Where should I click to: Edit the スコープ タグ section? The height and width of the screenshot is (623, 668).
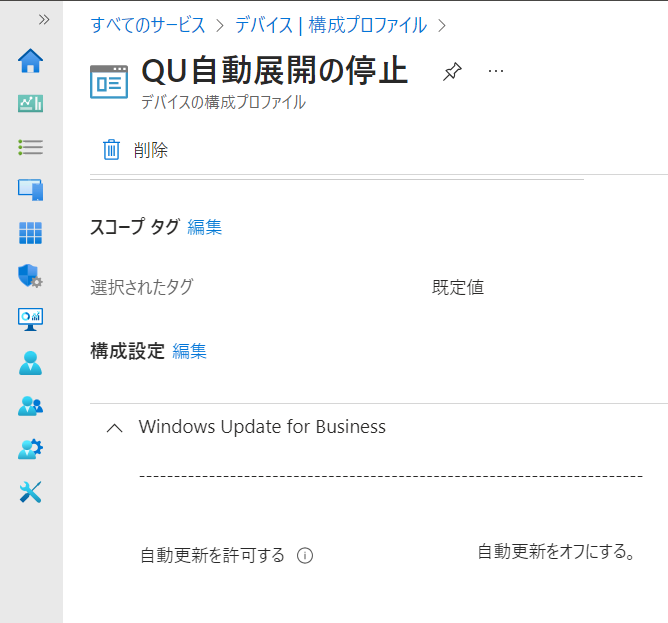tap(205, 227)
